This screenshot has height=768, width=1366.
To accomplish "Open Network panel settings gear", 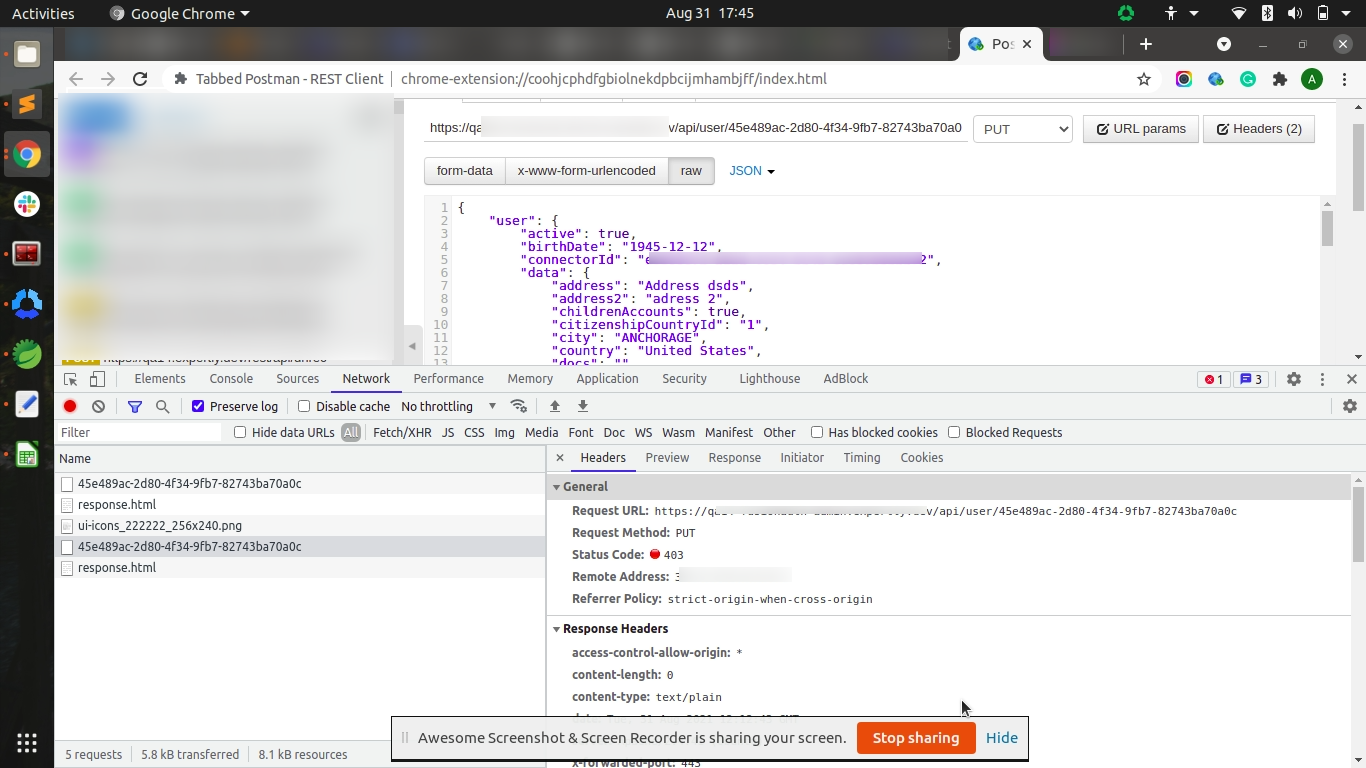I will [x=1350, y=406].
